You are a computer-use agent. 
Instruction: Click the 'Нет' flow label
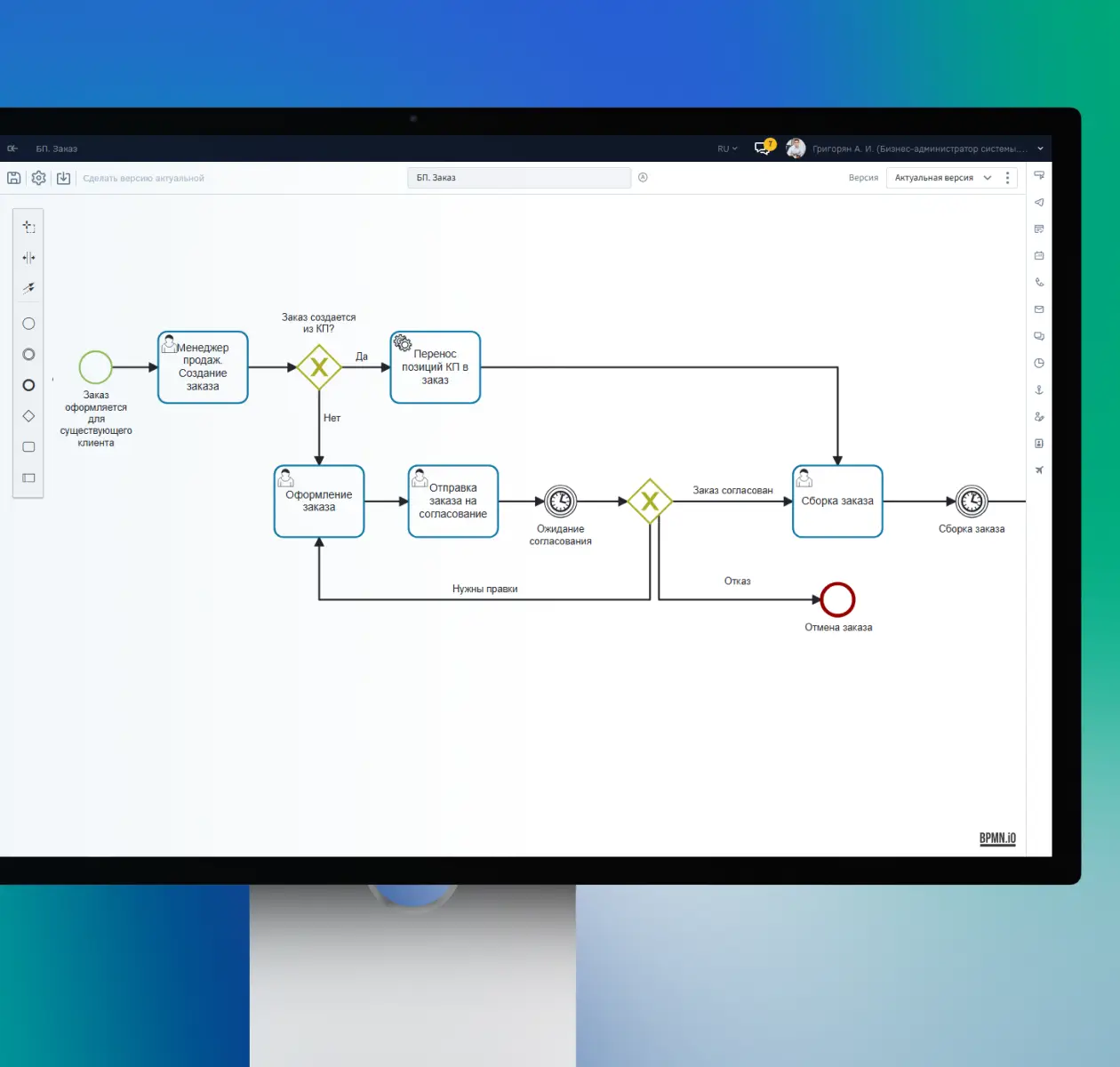coord(332,418)
